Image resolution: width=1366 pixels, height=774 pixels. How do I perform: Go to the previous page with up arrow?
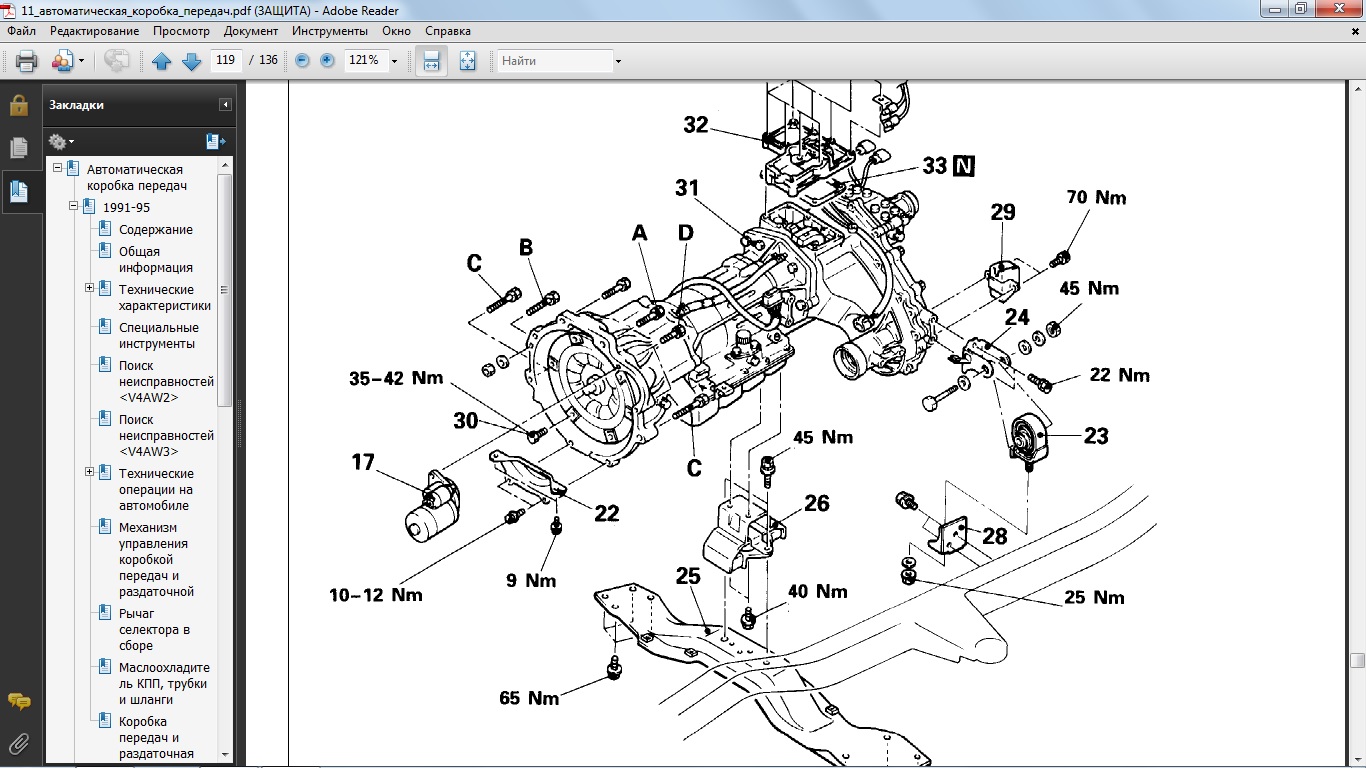[162, 61]
